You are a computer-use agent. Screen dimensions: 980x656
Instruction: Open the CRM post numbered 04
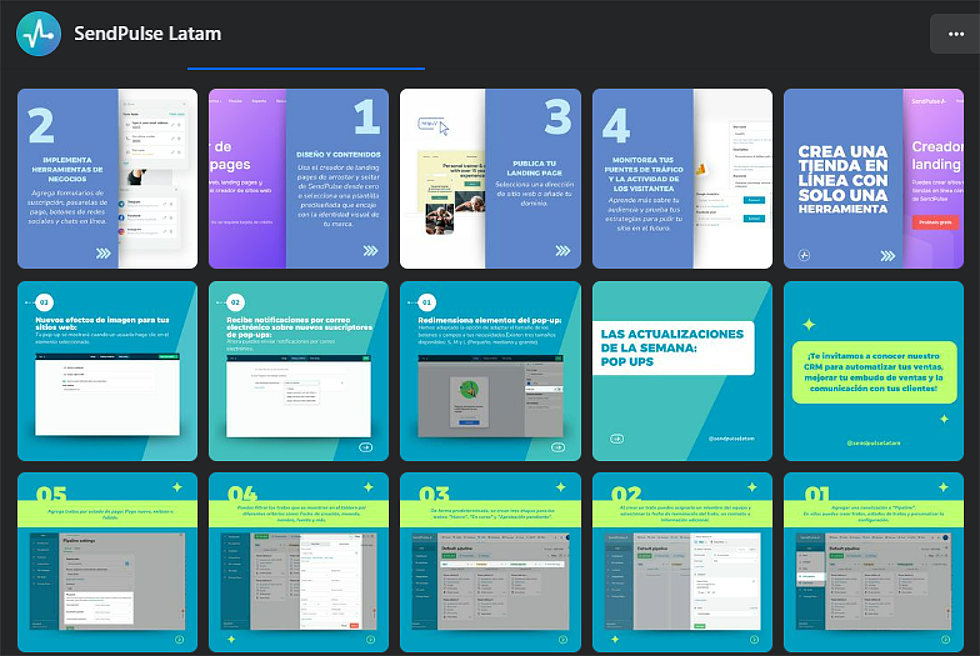pos(299,562)
